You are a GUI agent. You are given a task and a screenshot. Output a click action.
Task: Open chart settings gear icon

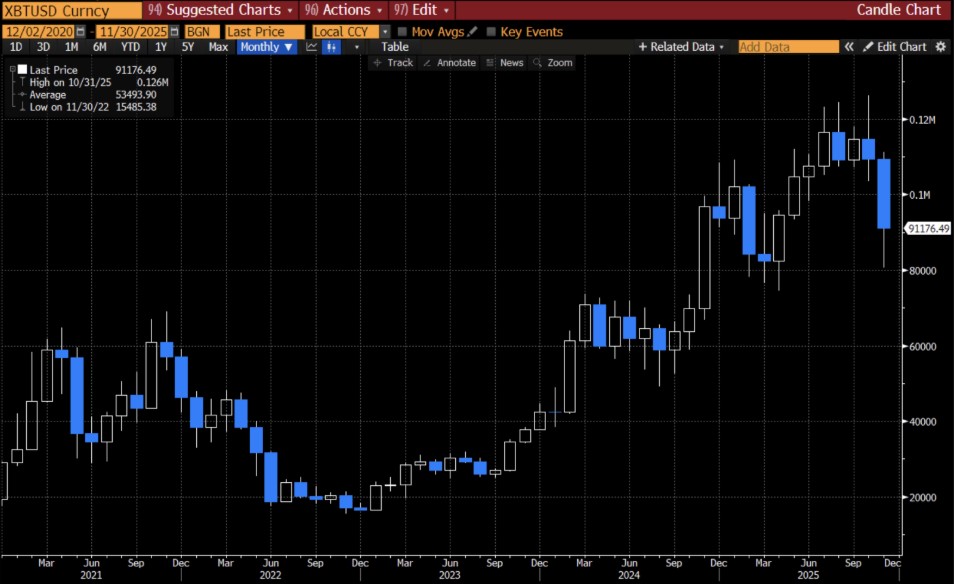click(x=940, y=47)
